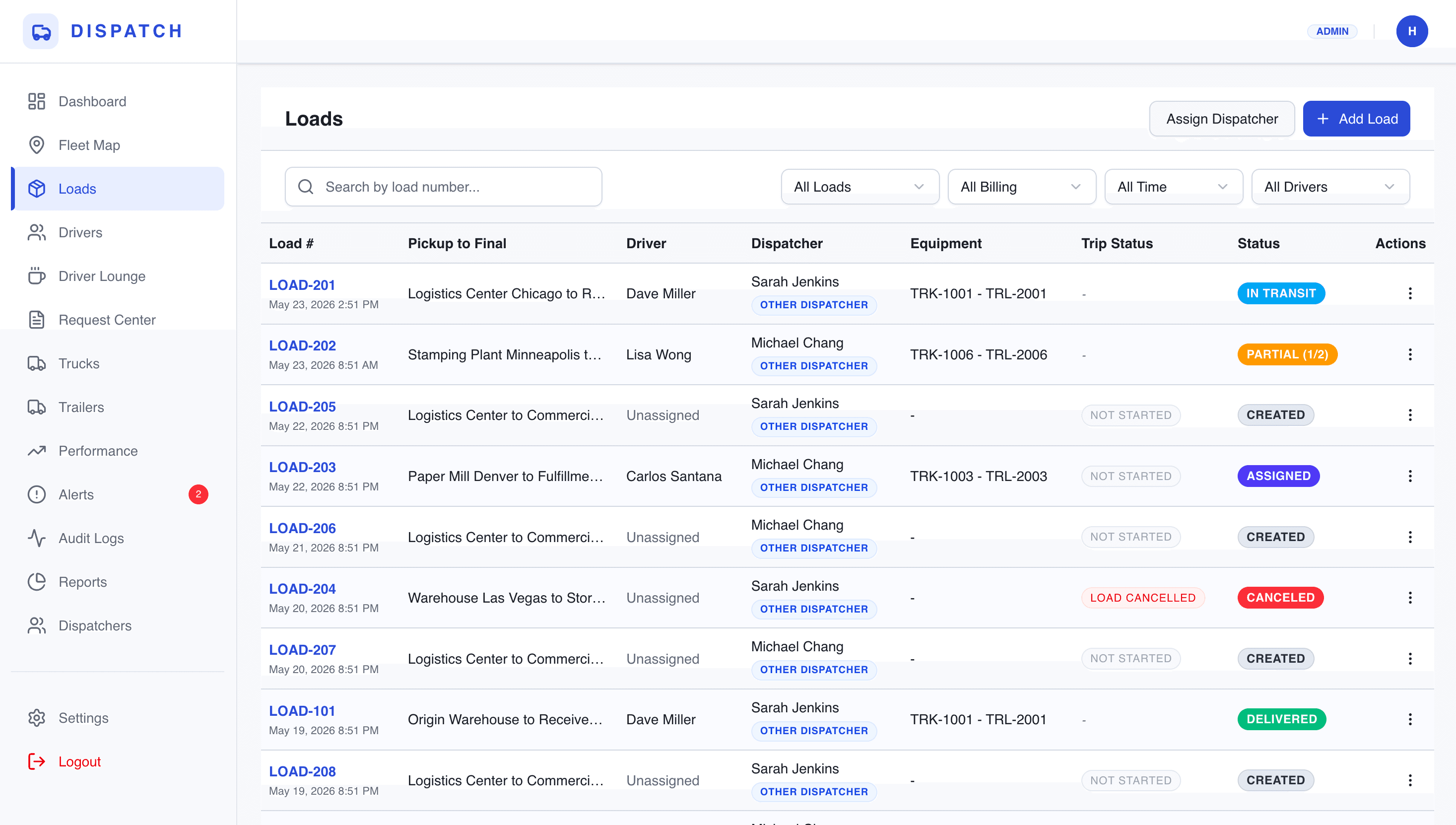1456x825 pixels.
Task: Click Logout in the sidebar
Action: (118, 761)
